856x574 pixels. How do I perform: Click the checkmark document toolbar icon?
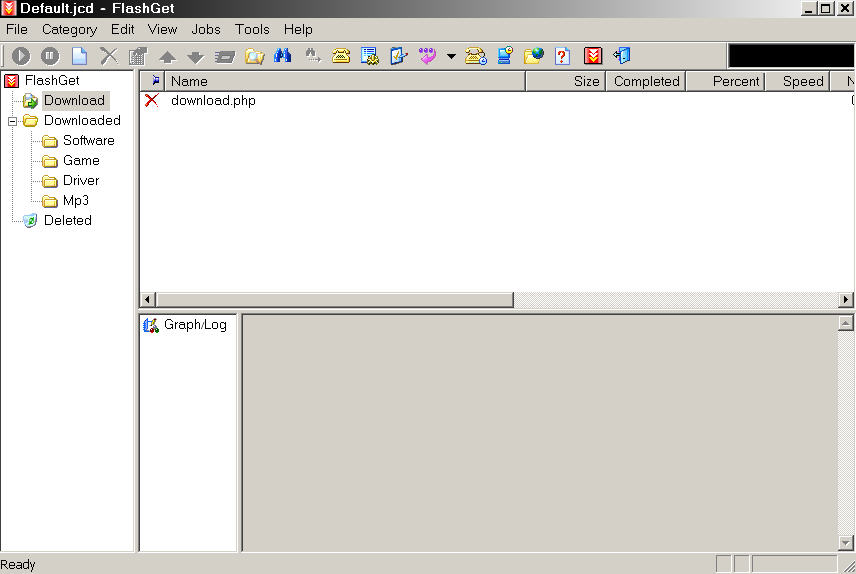point(399,56)
